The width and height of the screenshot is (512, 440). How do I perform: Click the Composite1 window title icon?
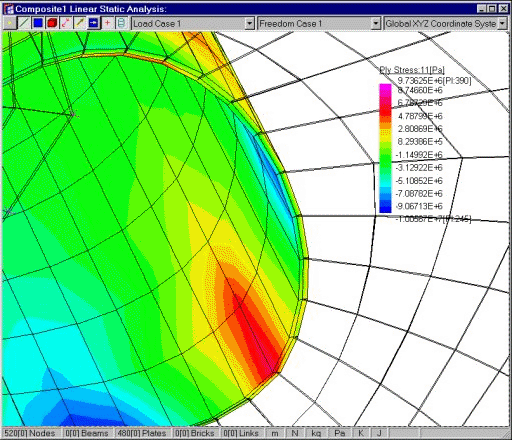[x=8, y=9]
